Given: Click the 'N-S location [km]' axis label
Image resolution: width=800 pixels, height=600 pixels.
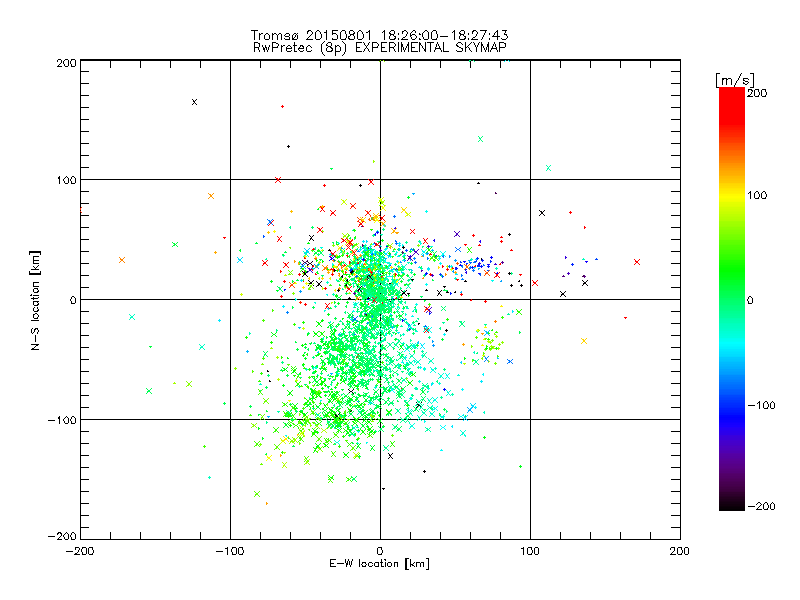Looking at the screenshot, I should click(x=35, y=301).
